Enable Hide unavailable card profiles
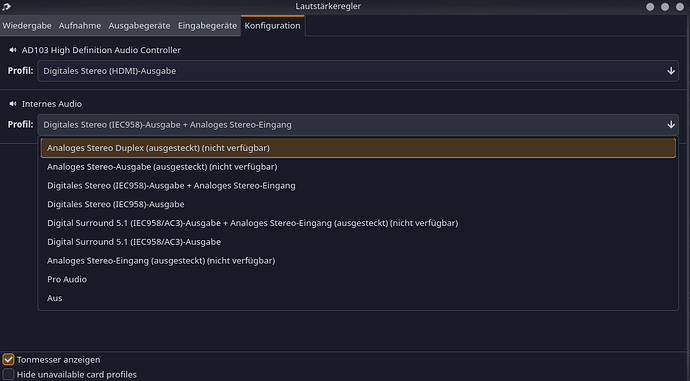This screenshot has height=381, width=690. (8, 374)
